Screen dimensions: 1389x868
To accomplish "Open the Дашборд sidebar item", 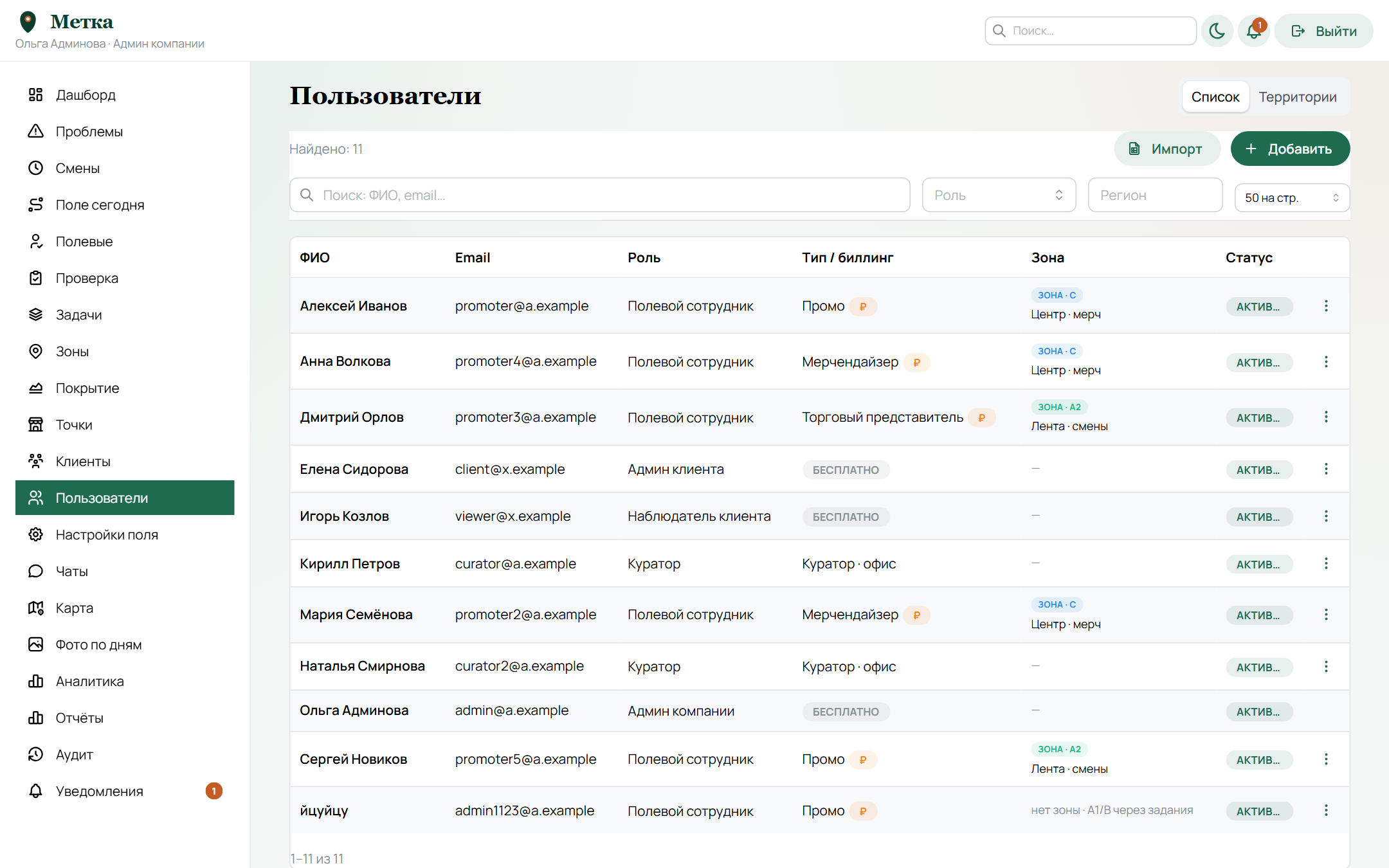I will pyautogui.click(x=125, y=95).
